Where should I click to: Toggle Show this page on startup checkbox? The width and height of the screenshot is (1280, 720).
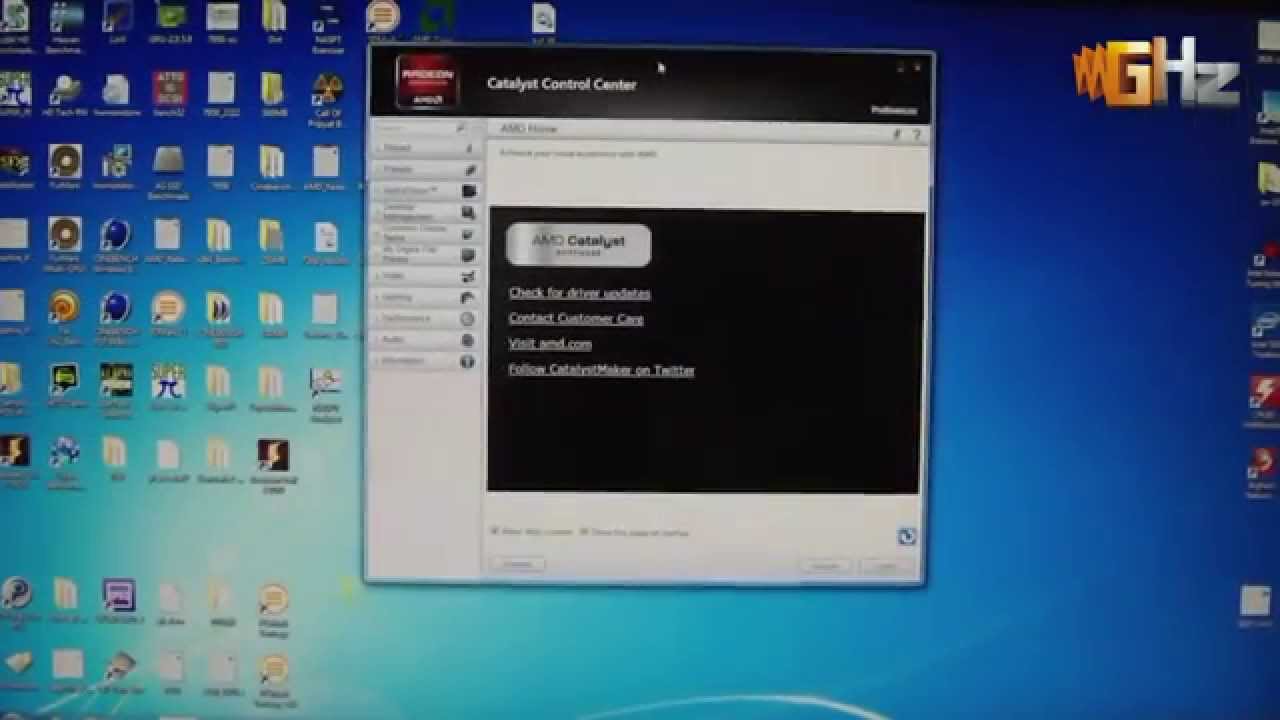click(584, 532)
